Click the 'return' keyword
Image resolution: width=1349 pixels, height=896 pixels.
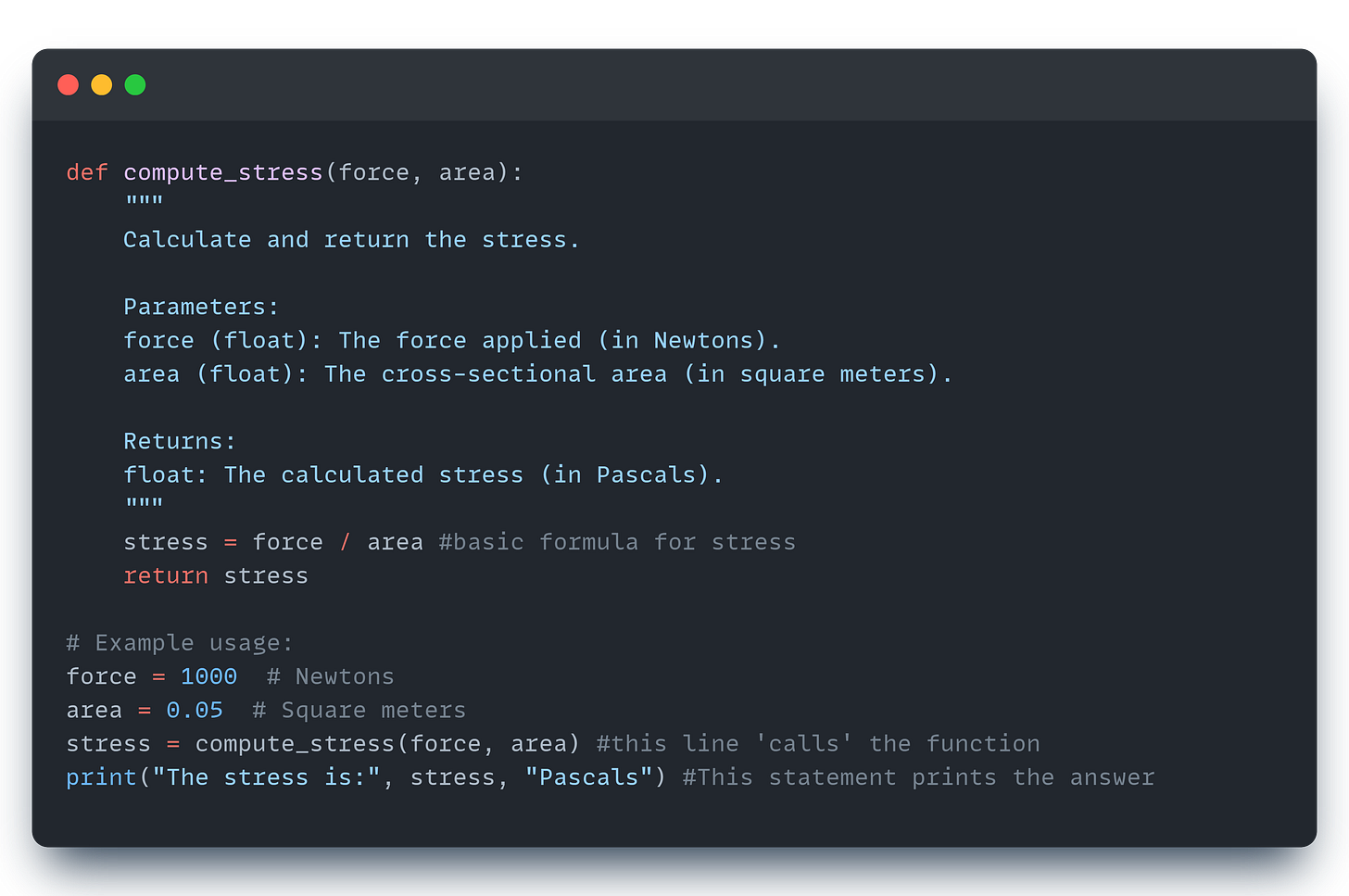[x=166, y=575]
